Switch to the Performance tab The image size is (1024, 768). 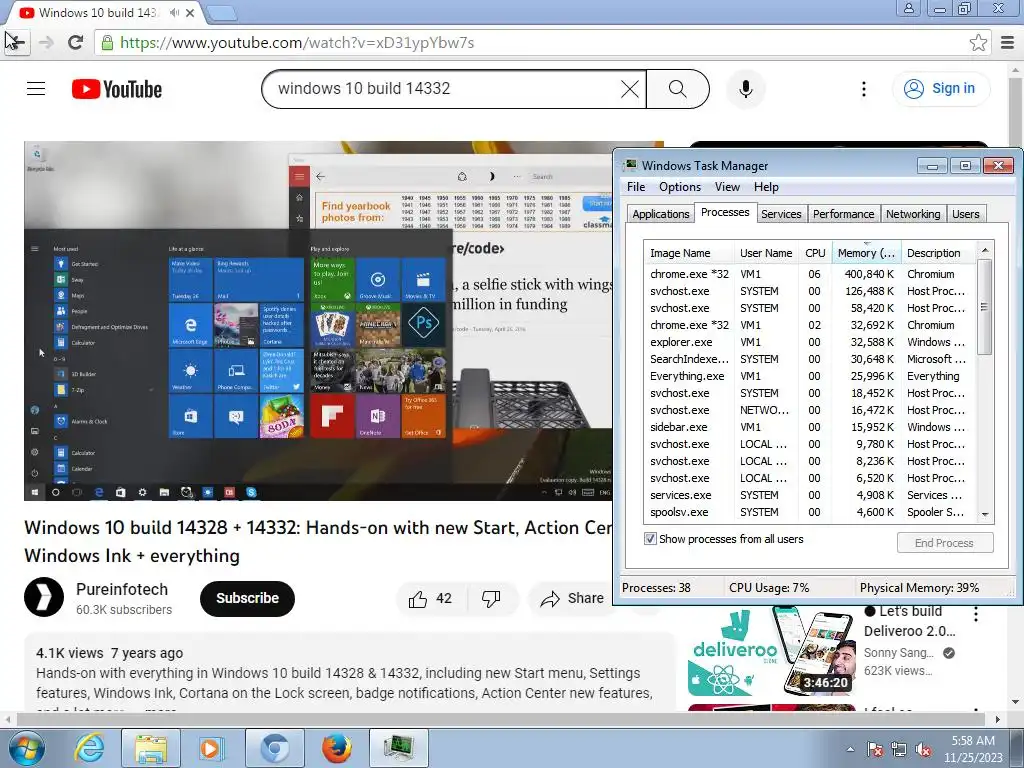tap(843, 214)
